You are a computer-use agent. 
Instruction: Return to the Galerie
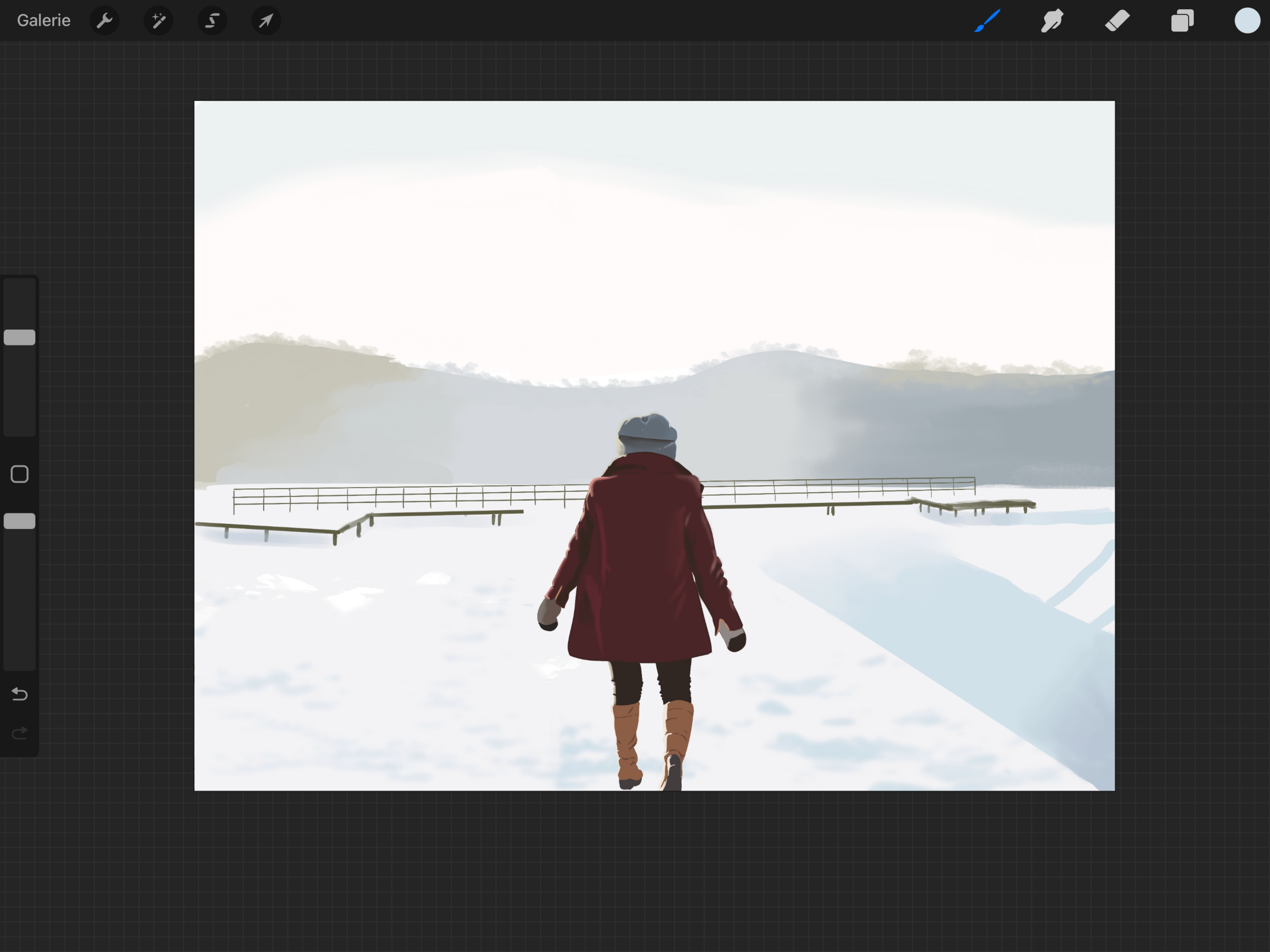tap(44, 21)
